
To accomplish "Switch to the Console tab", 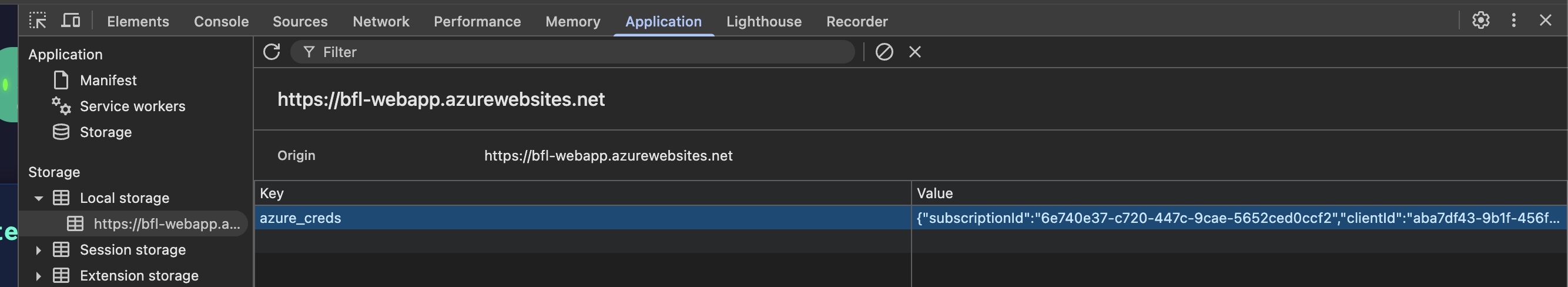I will click(x=221, y=21).
